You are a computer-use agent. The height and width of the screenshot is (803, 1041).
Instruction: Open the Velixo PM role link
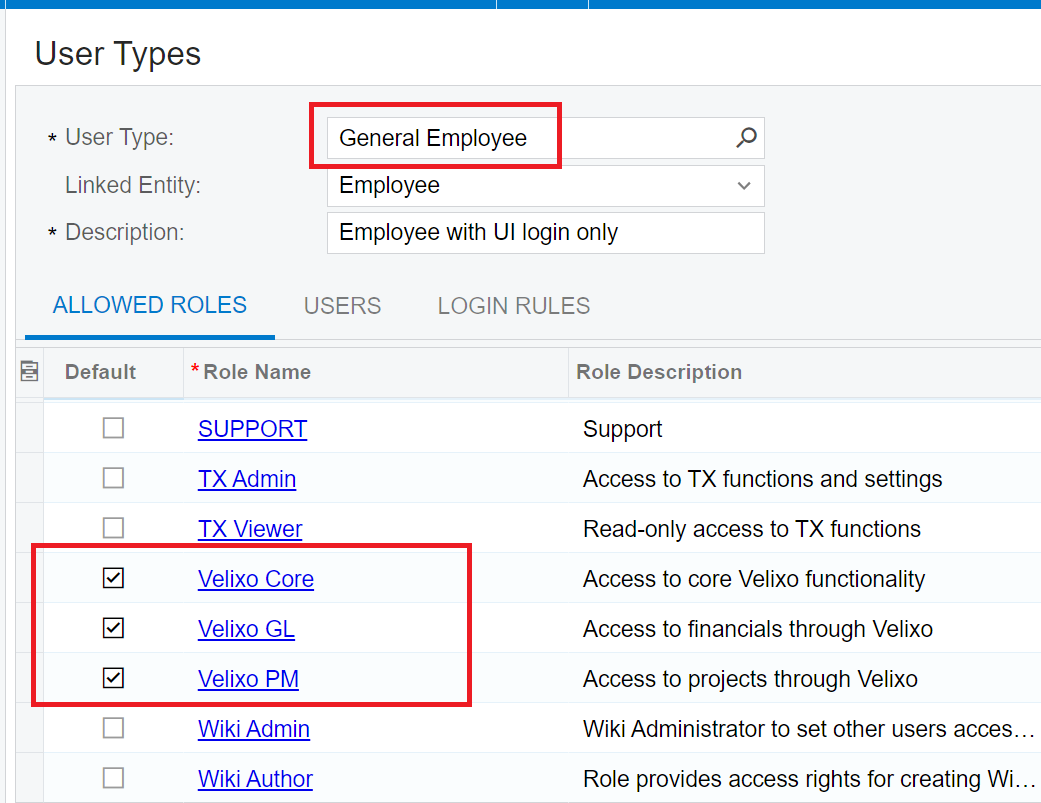[248, 679]
